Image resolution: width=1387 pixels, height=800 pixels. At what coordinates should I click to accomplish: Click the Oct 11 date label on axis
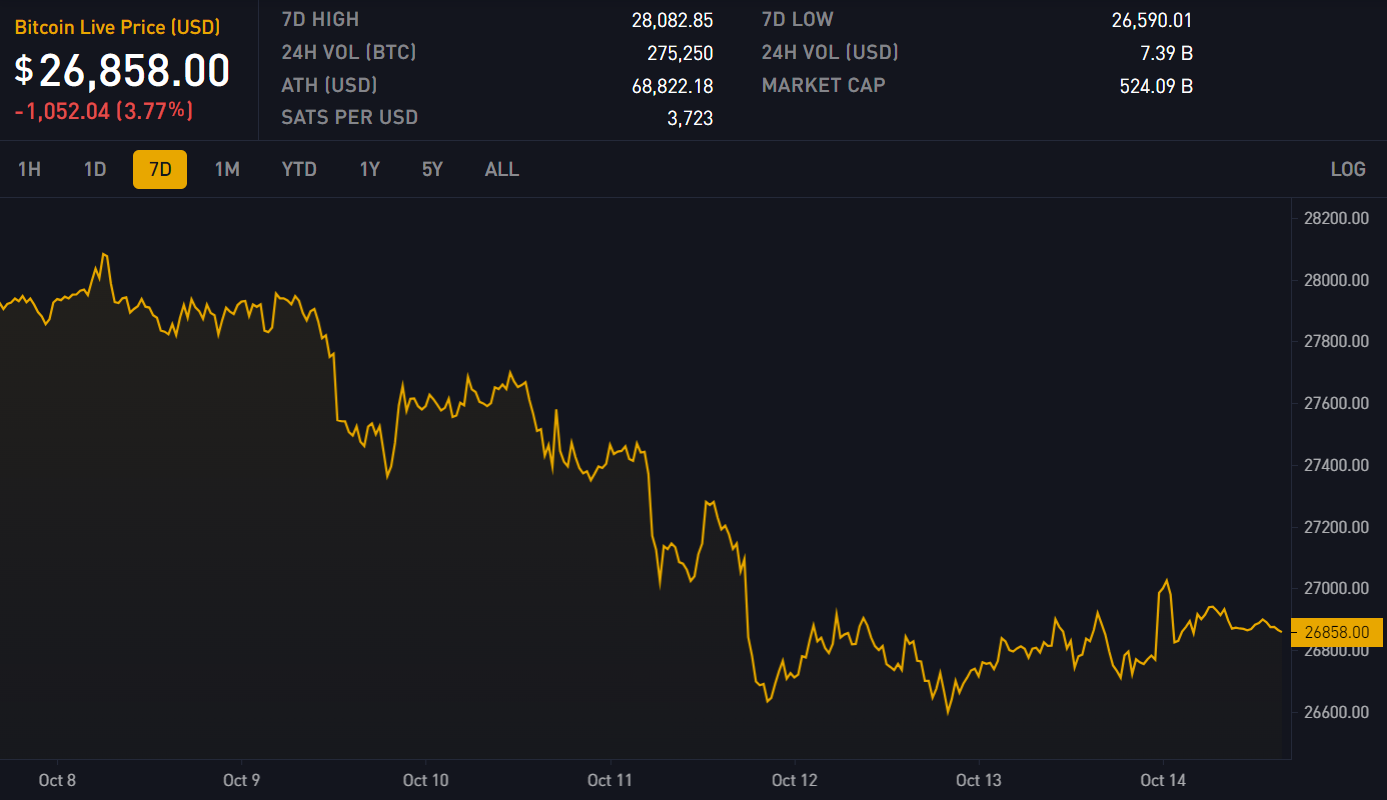click(x=611, y=780)
